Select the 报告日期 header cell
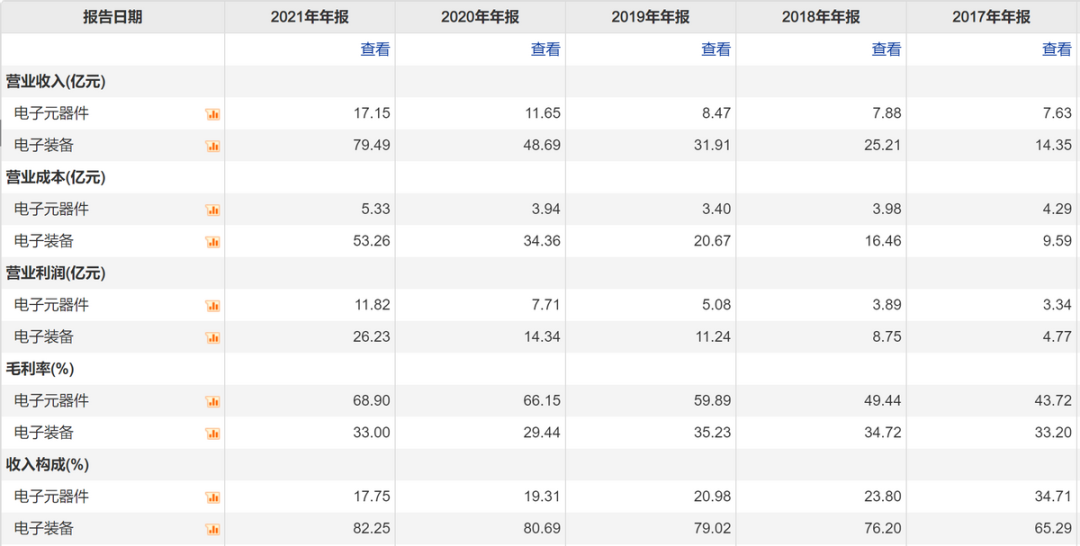This screenshot has height=546, width=1080. [112, 17]
